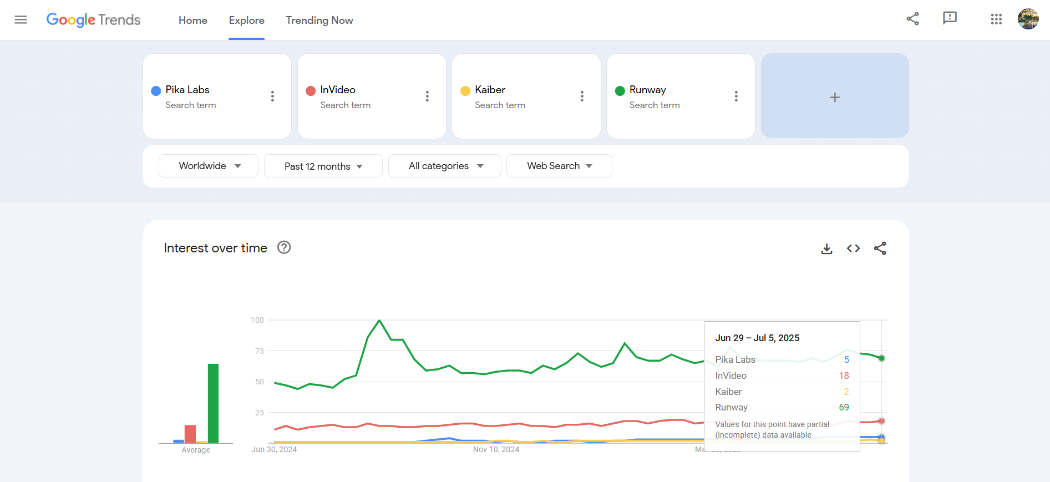Select the Explore tab
This screenshot has height=482, width=1050.
point(246,20)
